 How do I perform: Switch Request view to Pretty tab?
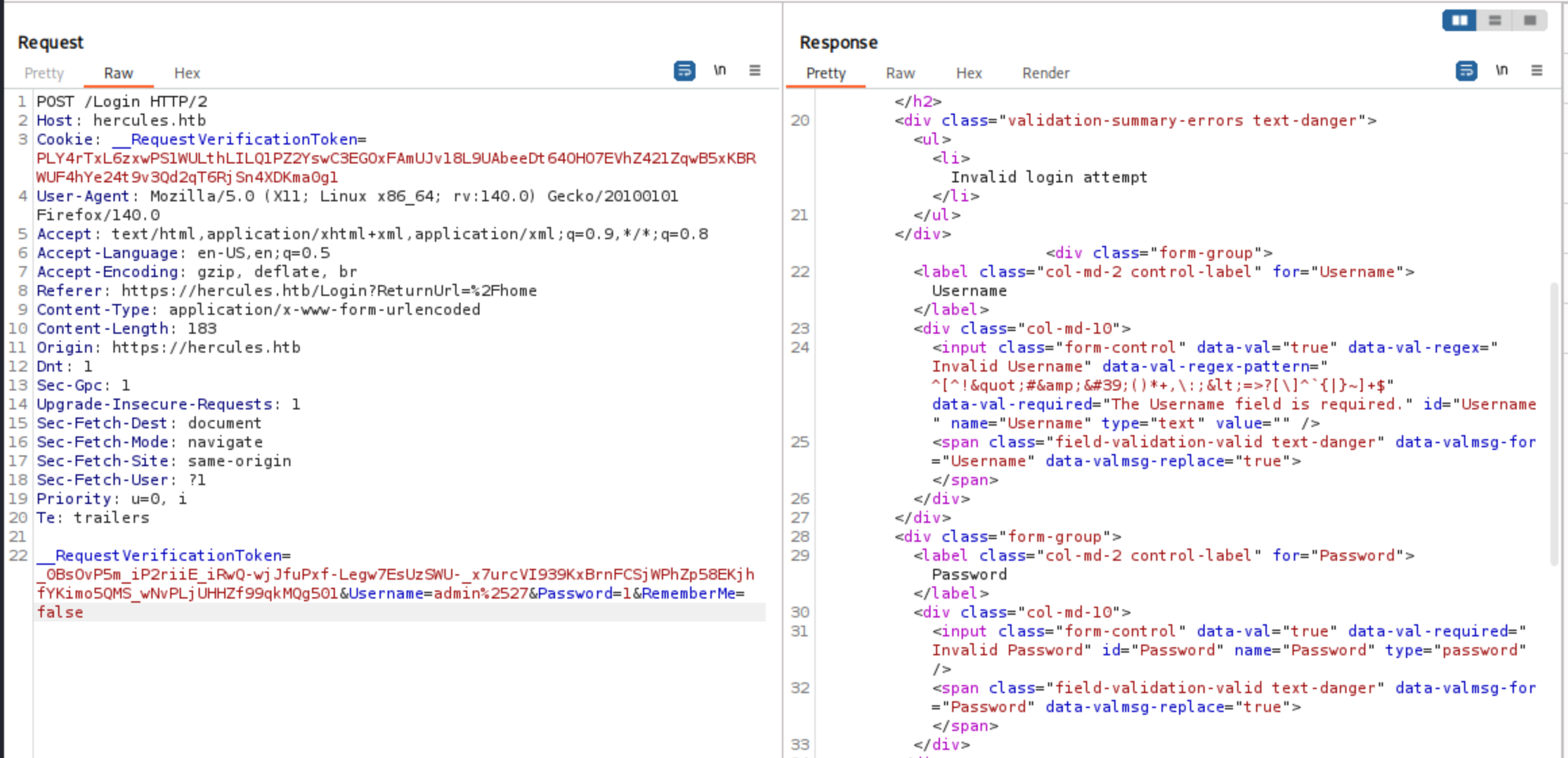(44, 73)
